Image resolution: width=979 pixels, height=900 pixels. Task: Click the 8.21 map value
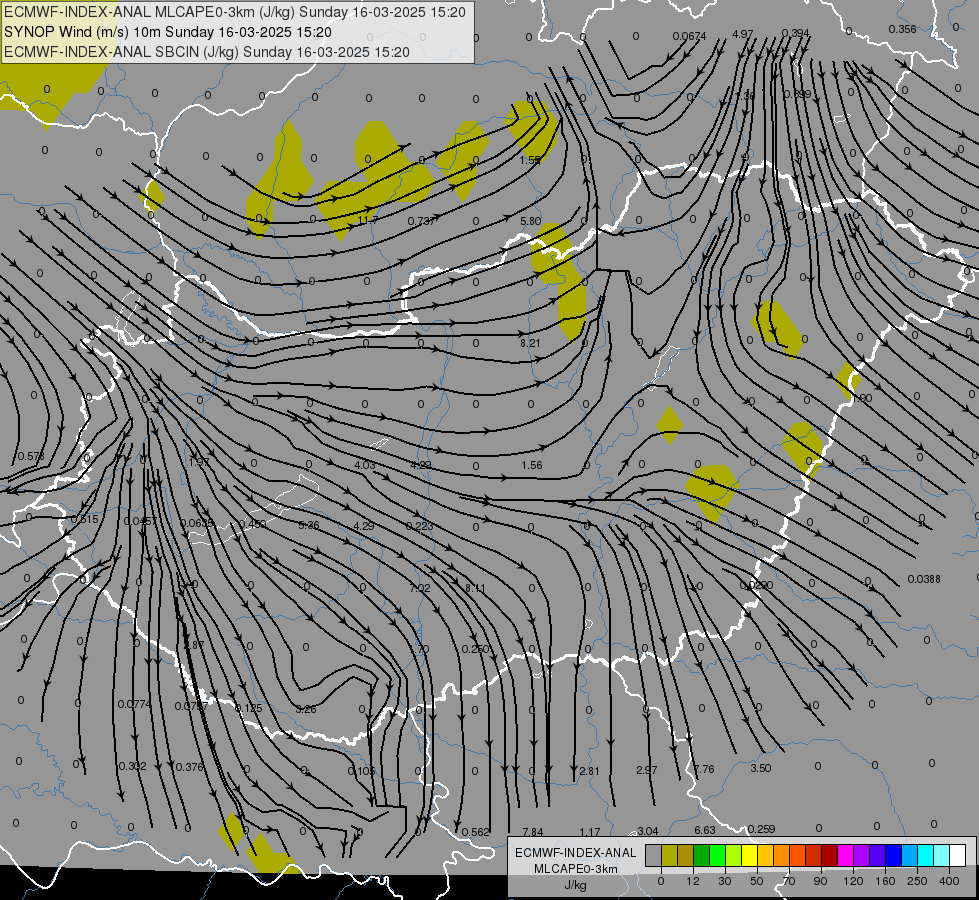click(x=530, y=343)
